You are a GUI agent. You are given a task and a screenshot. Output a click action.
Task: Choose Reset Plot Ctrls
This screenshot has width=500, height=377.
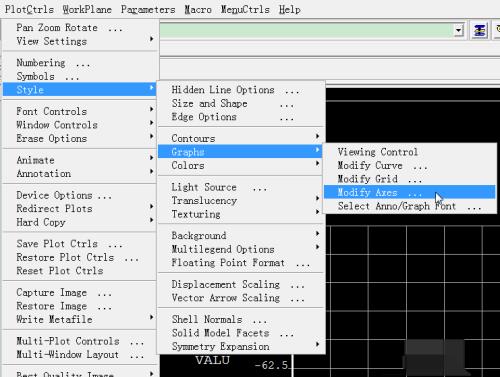coord(79,271)
